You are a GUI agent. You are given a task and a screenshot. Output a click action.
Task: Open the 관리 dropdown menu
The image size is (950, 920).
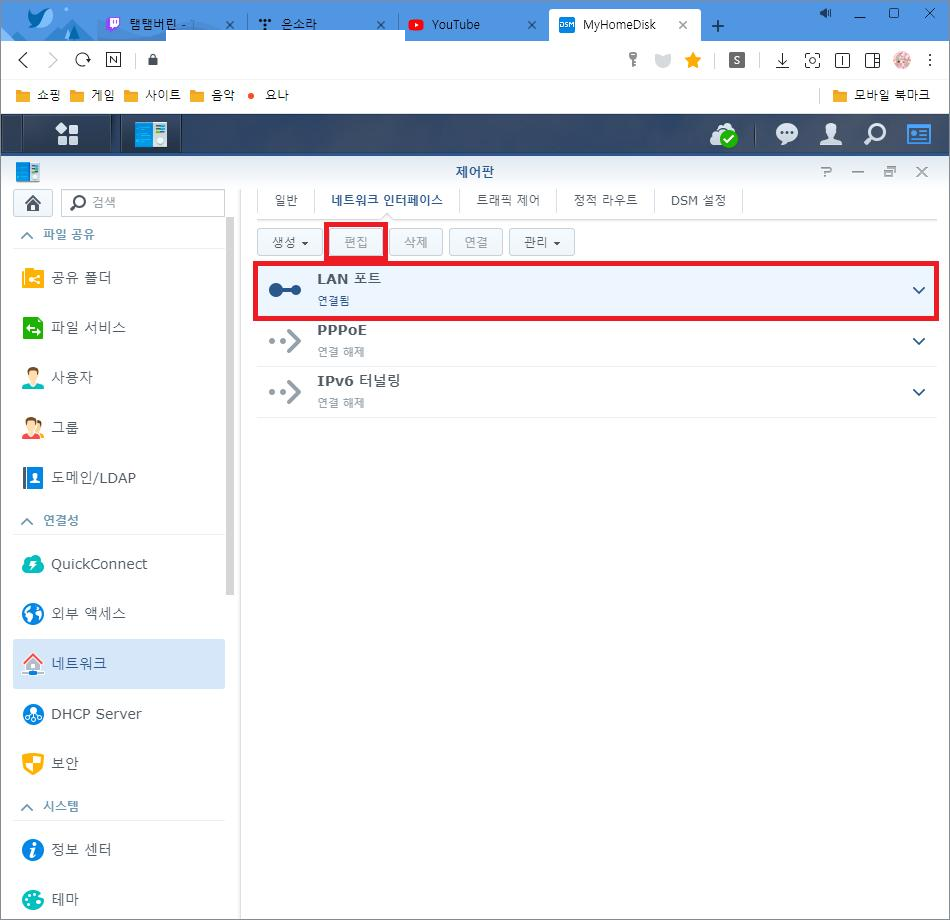point(541,242)
